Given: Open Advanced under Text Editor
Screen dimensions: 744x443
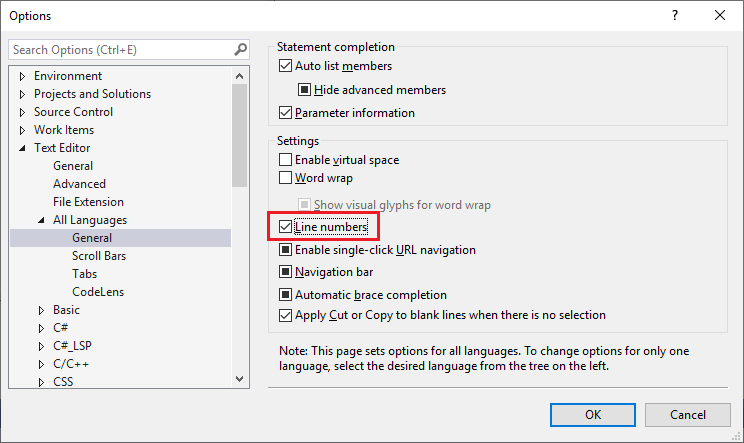Looking at the screenshot, I should click(x=79, y=184).
